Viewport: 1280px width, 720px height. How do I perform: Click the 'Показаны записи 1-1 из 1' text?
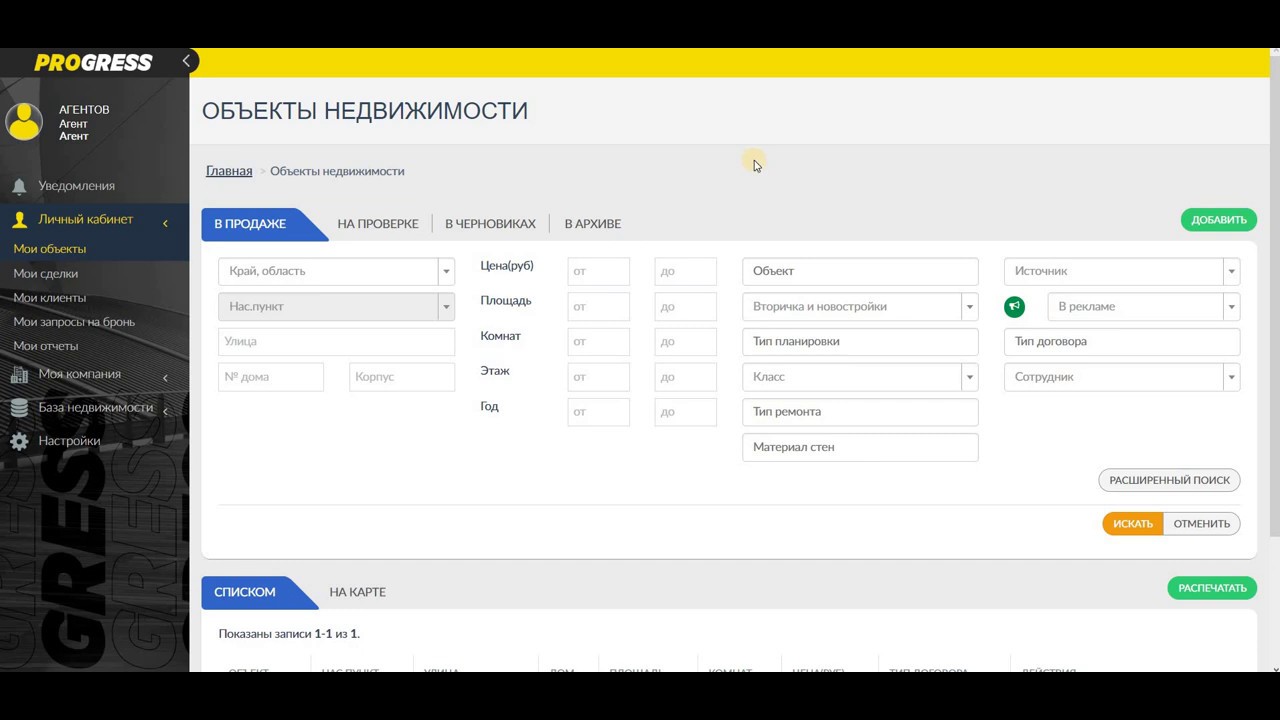pos(289,634)
